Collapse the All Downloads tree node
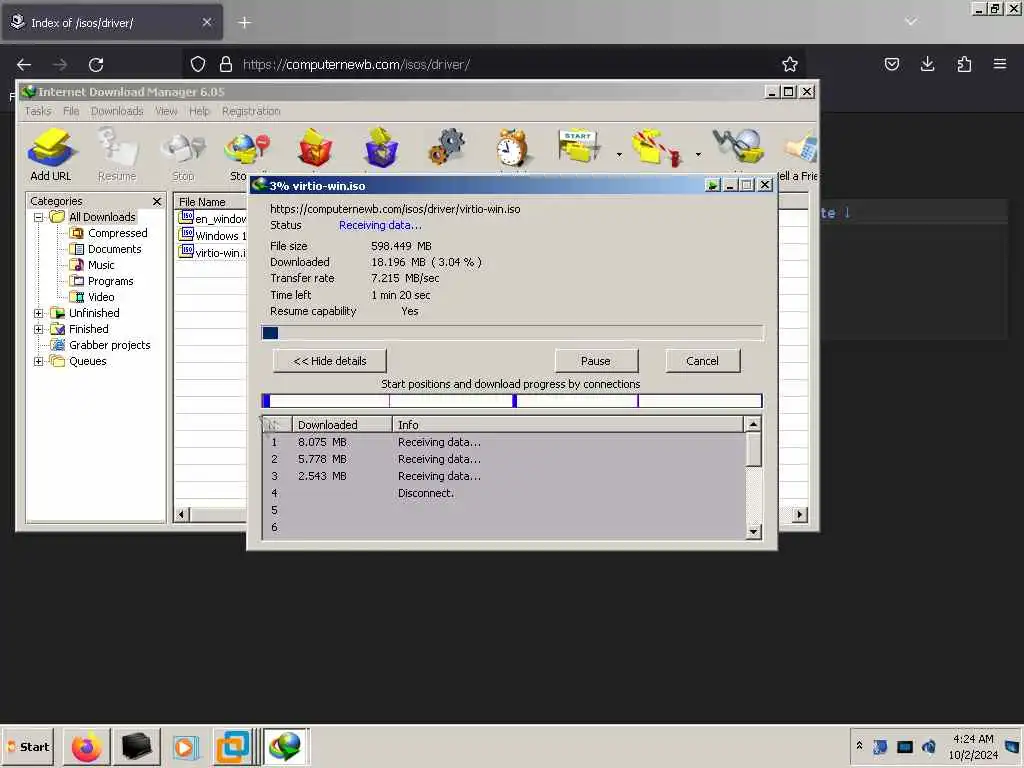This screenshot has width=1024, height=768. pos(39,217)
